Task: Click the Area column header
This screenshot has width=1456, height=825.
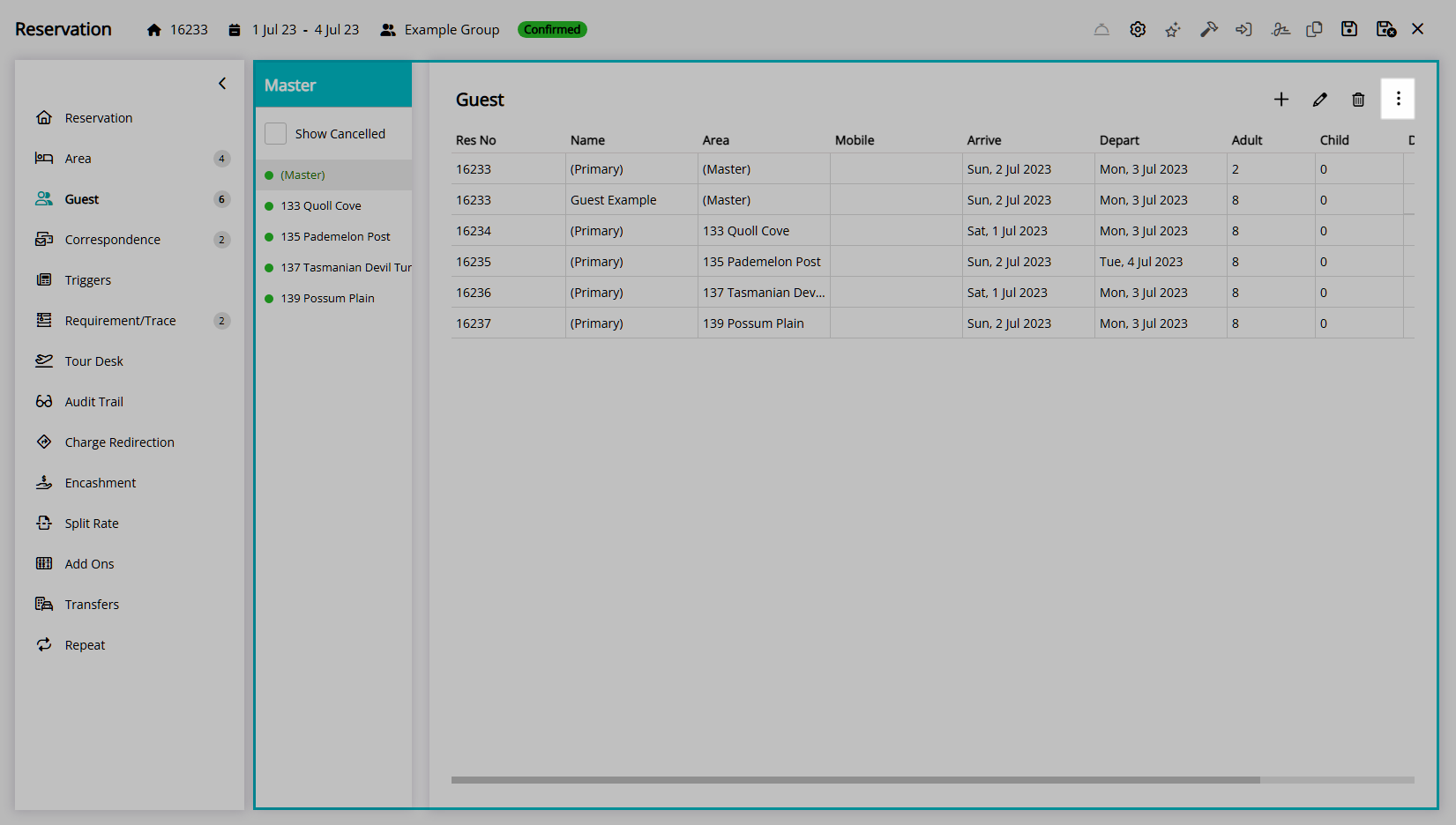Action: click(x=716, y=140)
